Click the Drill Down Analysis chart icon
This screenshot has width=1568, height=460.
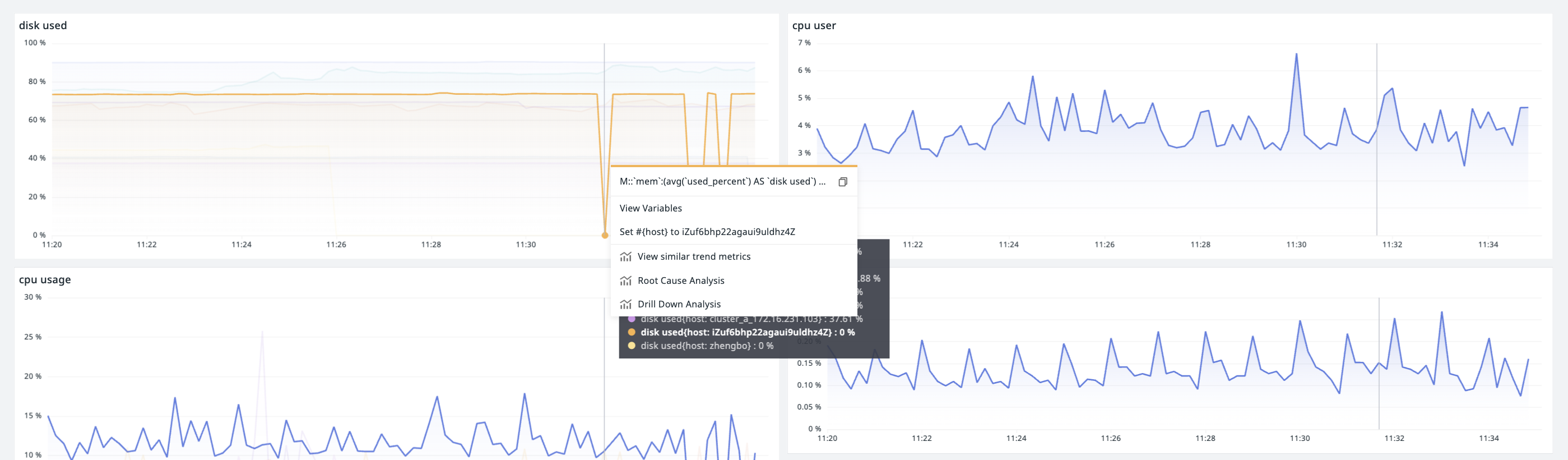tap(626, 304)
